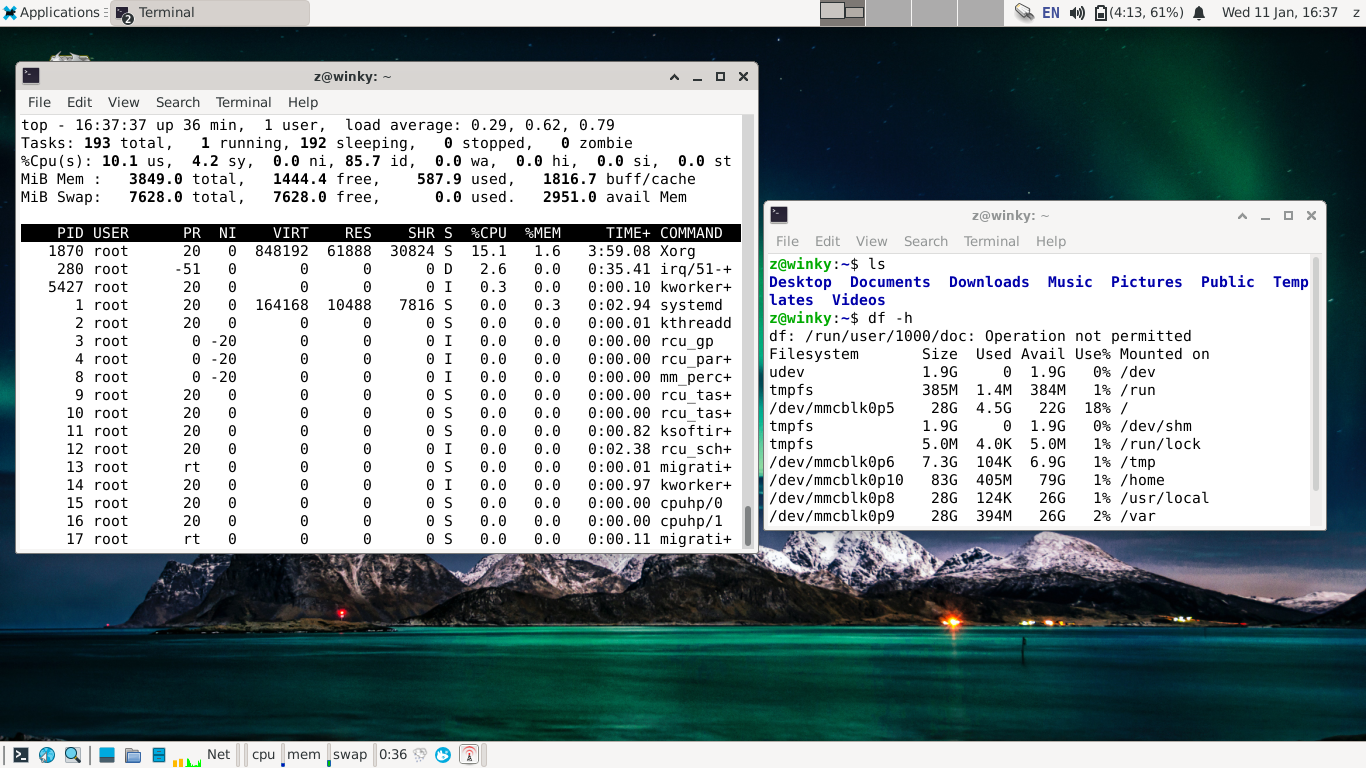This screenshot has width=1366, height=768.
Task: Click the ksoftir+ process row
Action: click(x=380, y=431)
